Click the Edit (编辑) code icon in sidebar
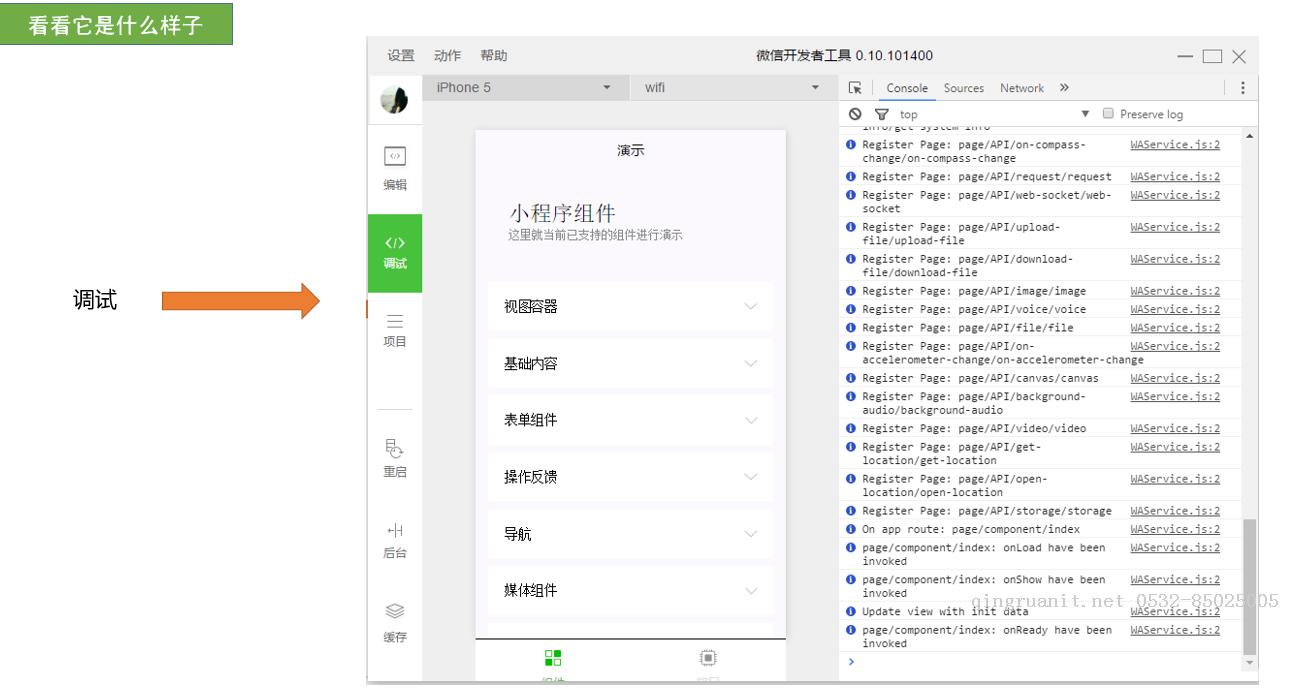Viewport: 1291px width, 697px height. click(395, 157)
